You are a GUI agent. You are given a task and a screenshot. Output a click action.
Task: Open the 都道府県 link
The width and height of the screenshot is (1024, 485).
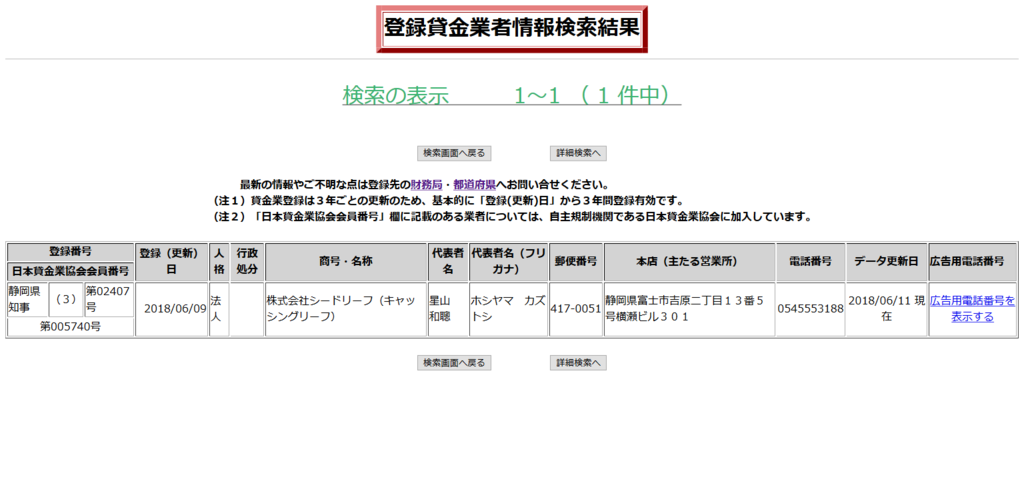pos(474,185)
